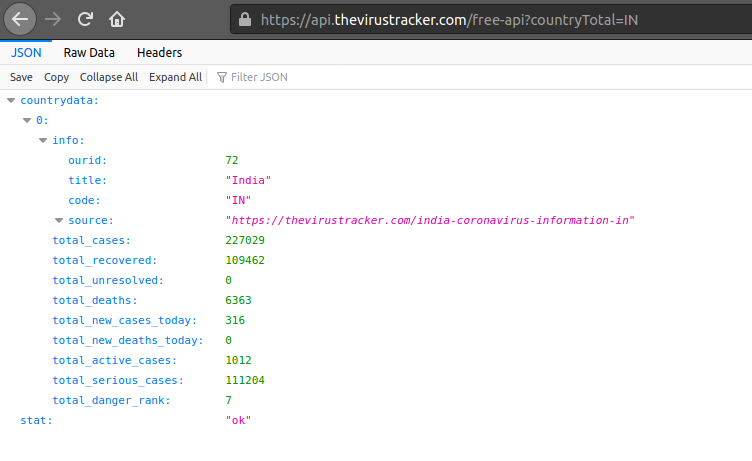752x461 pixels.
Task: Select the JSON tab
Action: tap(26, 53)
